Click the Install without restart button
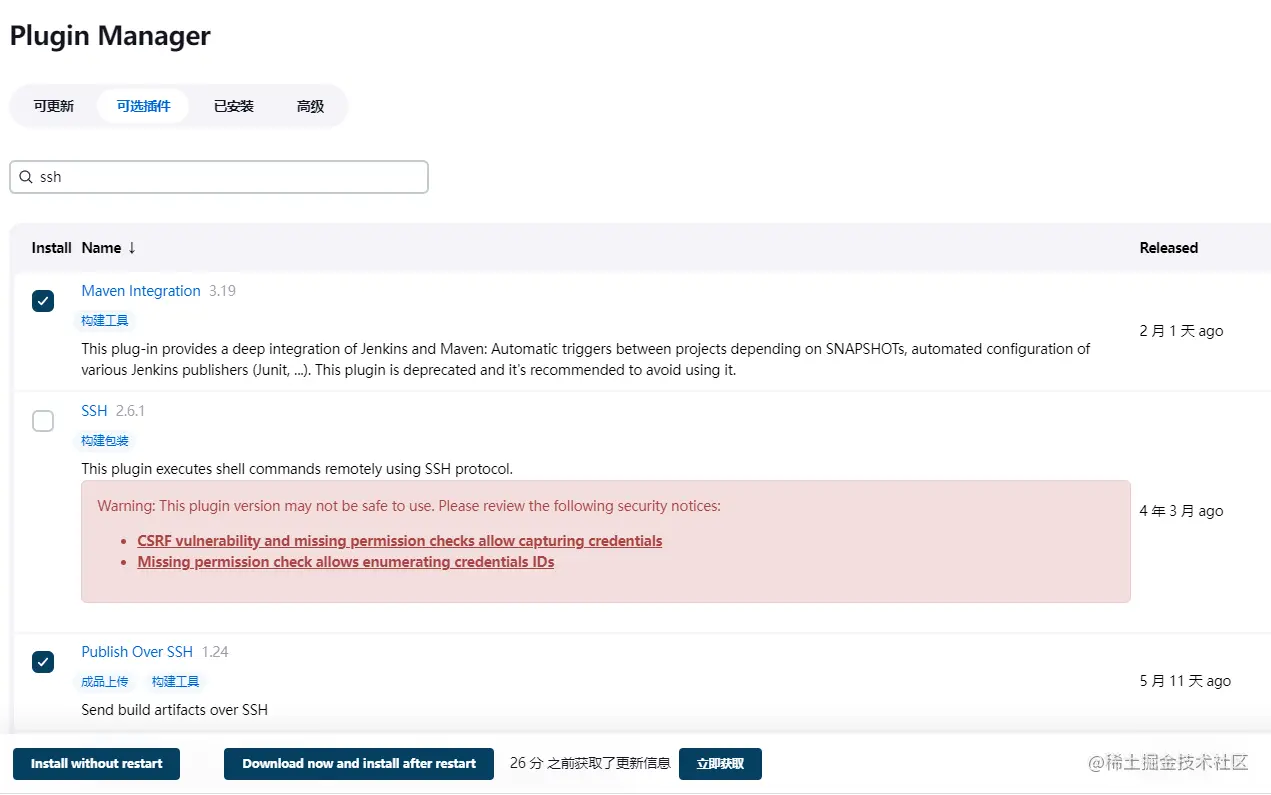Viewport: 1271px width, 795px height. coord(96,764)
